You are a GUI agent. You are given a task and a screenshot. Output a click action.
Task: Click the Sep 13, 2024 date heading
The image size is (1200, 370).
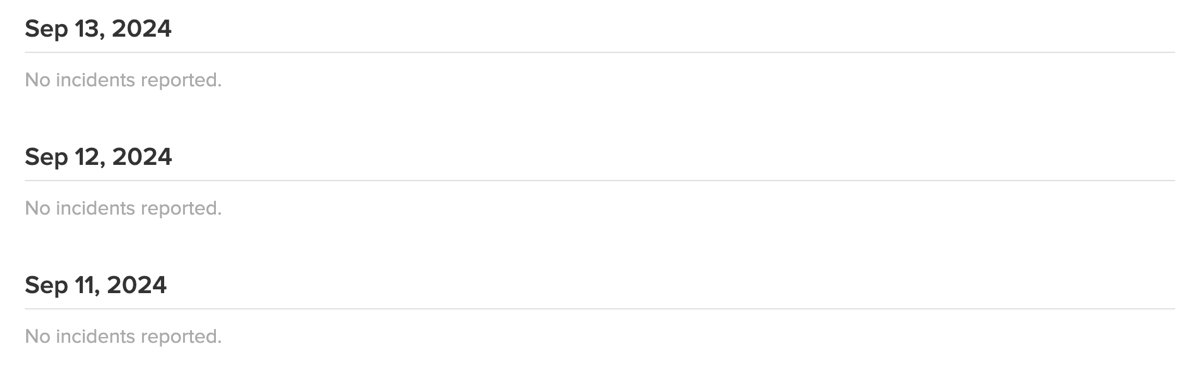pos(98,29)
